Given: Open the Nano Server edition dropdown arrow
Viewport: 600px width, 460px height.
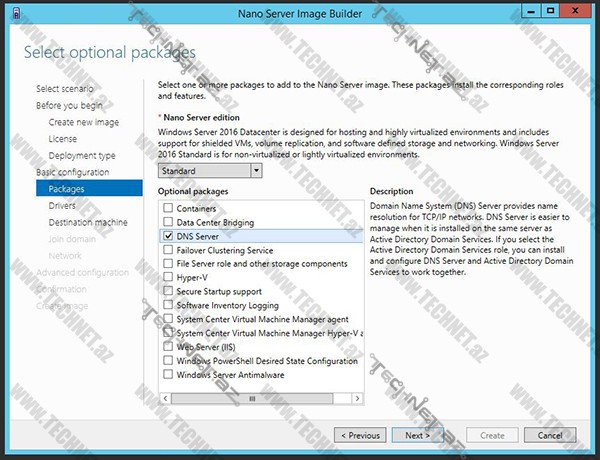Looking at the screenshot, I should [x=256, y=170].
